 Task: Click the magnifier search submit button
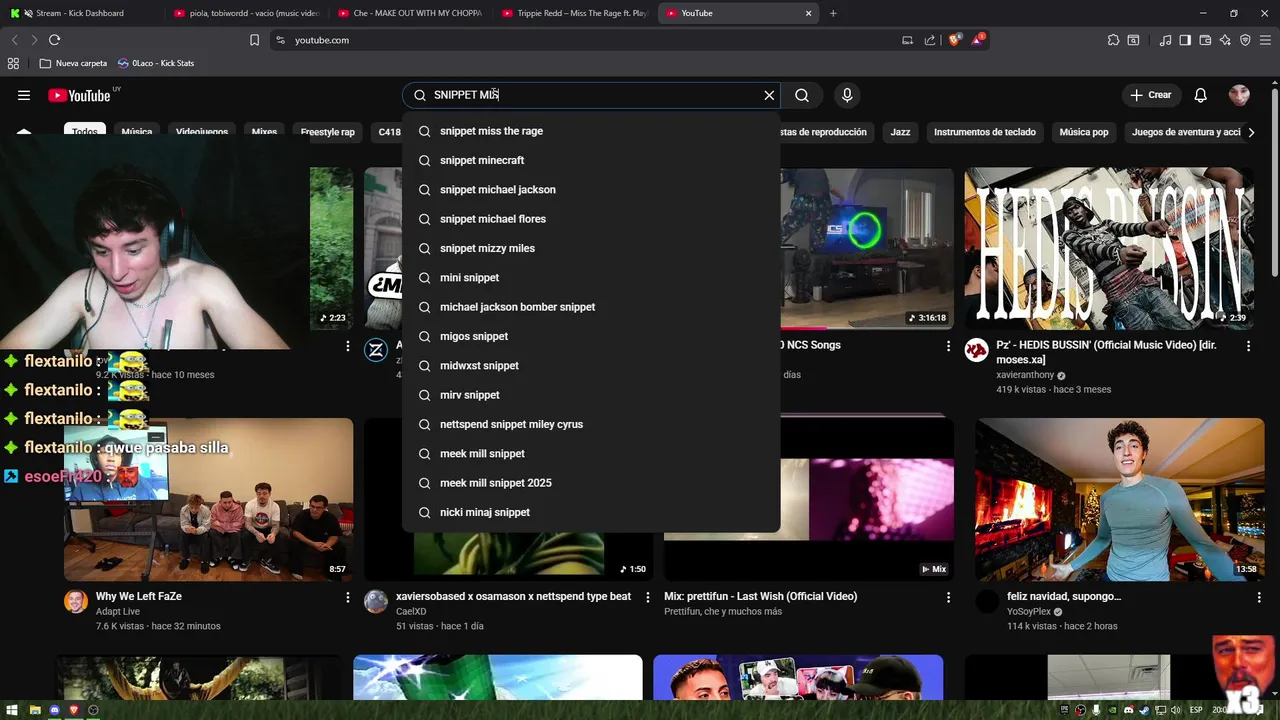[802, 95]
